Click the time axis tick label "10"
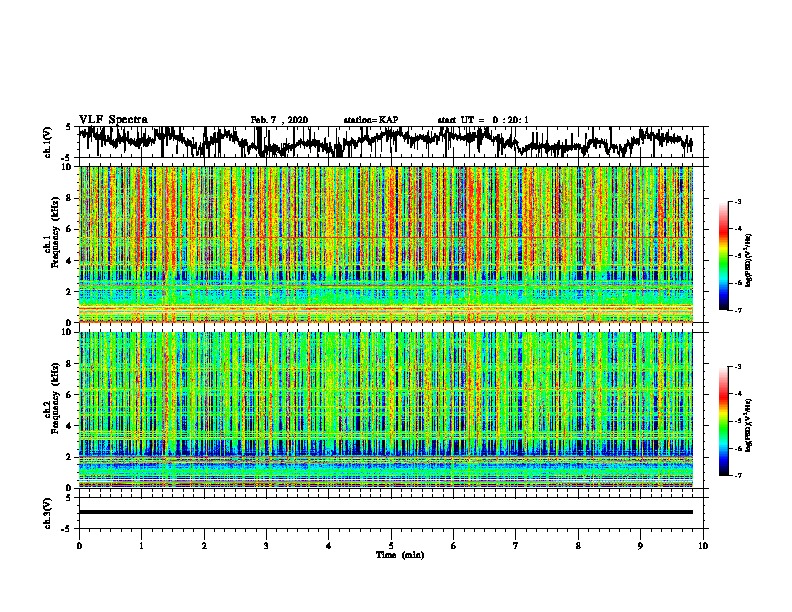Image resolution: width=792 pixels, height=612 pixels. (703, 545)
